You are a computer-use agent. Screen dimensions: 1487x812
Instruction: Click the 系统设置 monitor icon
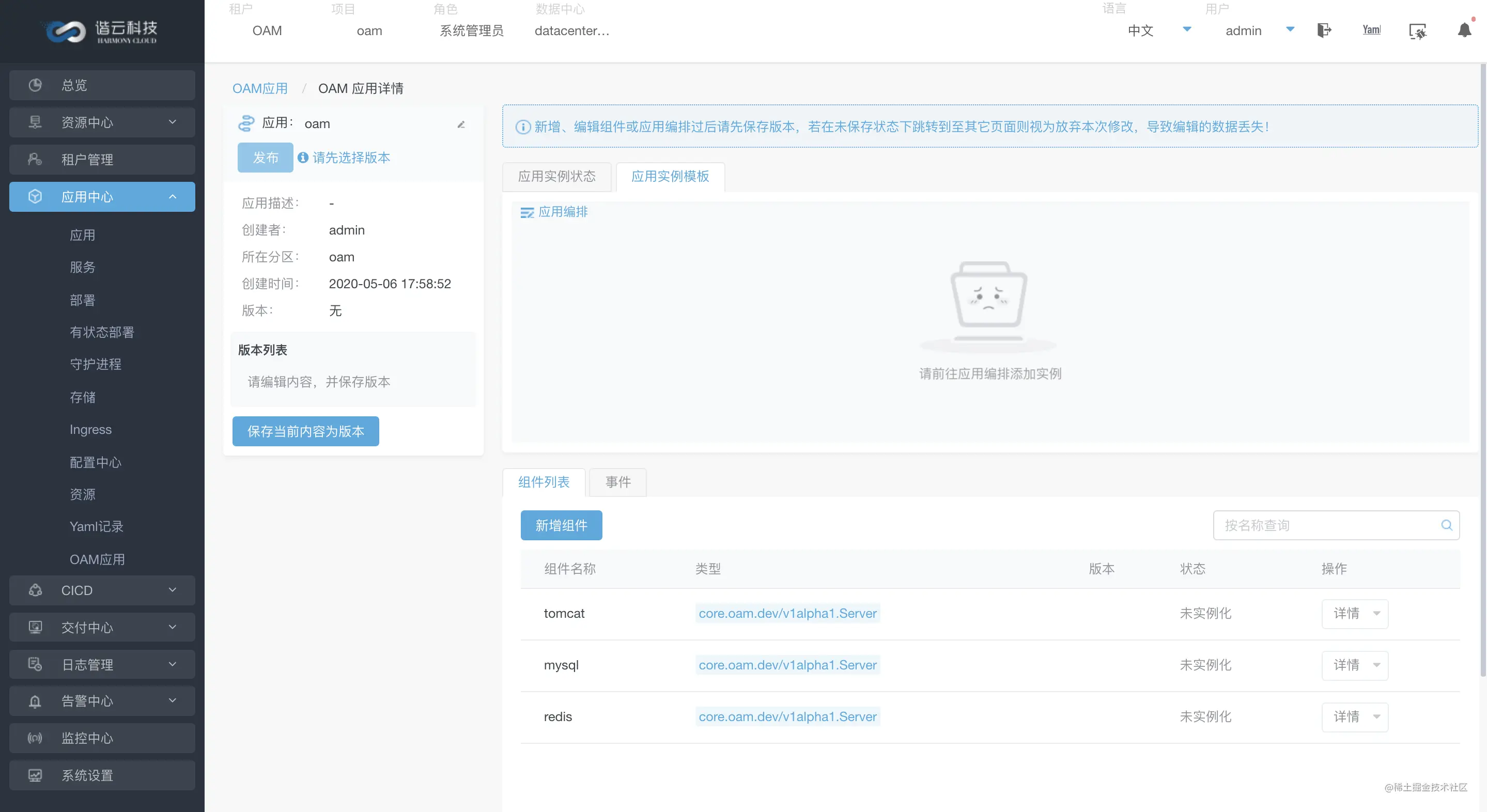pyautogui.click(x=35, y=775)
